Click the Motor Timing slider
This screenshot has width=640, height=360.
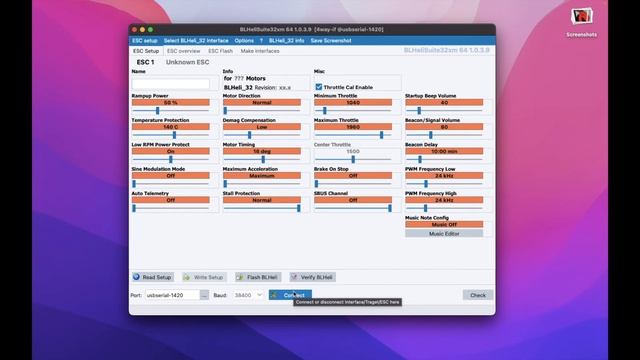[x=262, y=160]
